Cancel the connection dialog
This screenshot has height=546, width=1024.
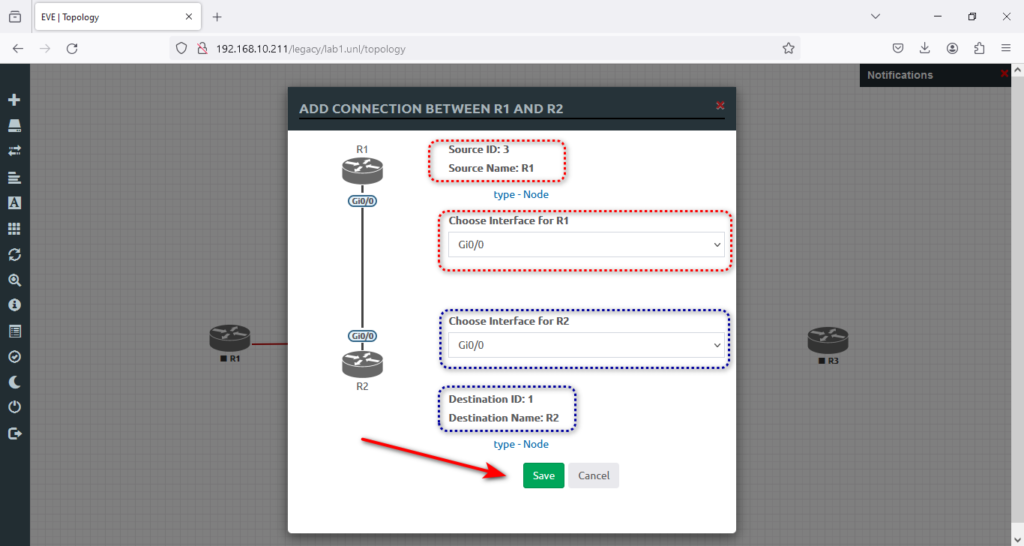point(594,475)
